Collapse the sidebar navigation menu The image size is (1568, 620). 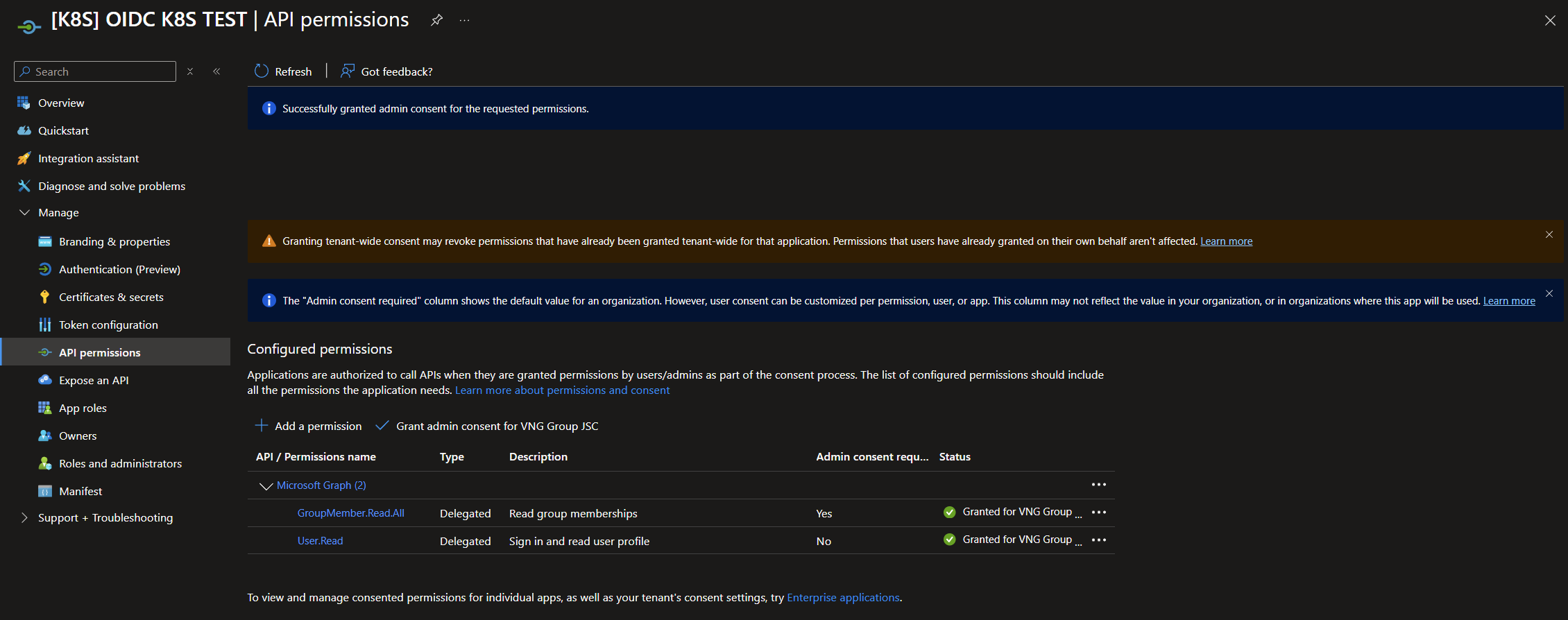(x=216, y=71)
